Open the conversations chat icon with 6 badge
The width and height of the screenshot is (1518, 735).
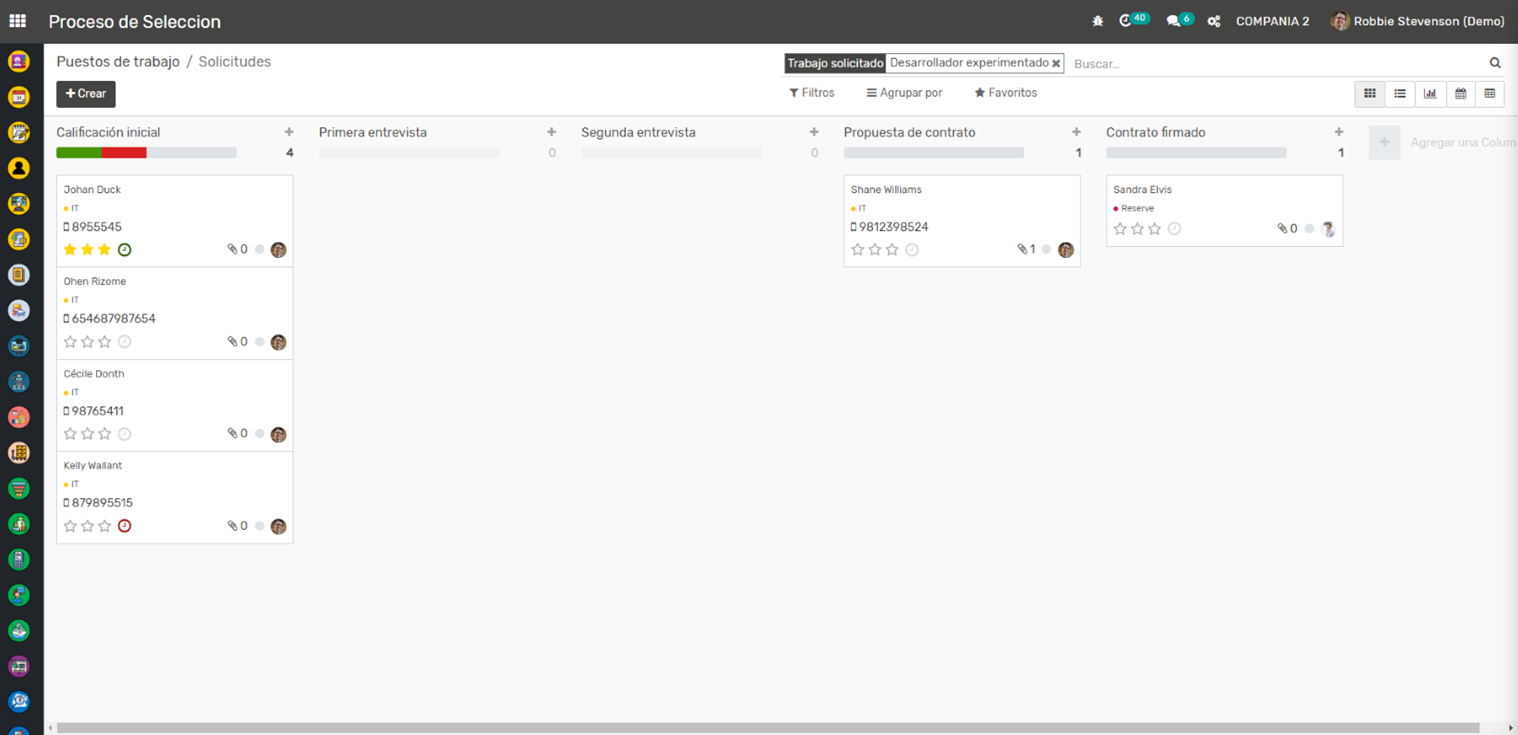pos(1174,21)
